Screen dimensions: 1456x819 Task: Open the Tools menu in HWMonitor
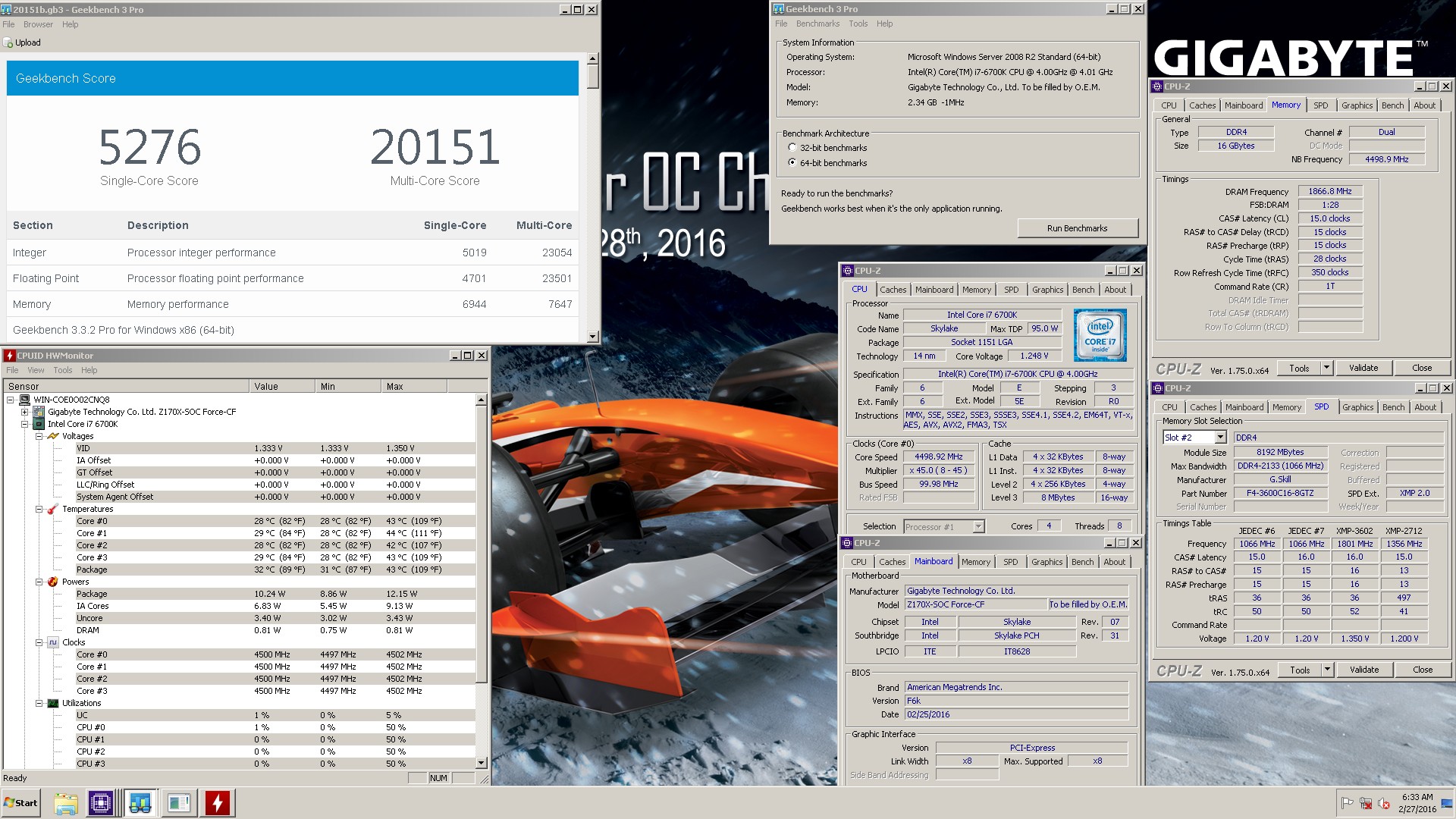click(63, 370)
